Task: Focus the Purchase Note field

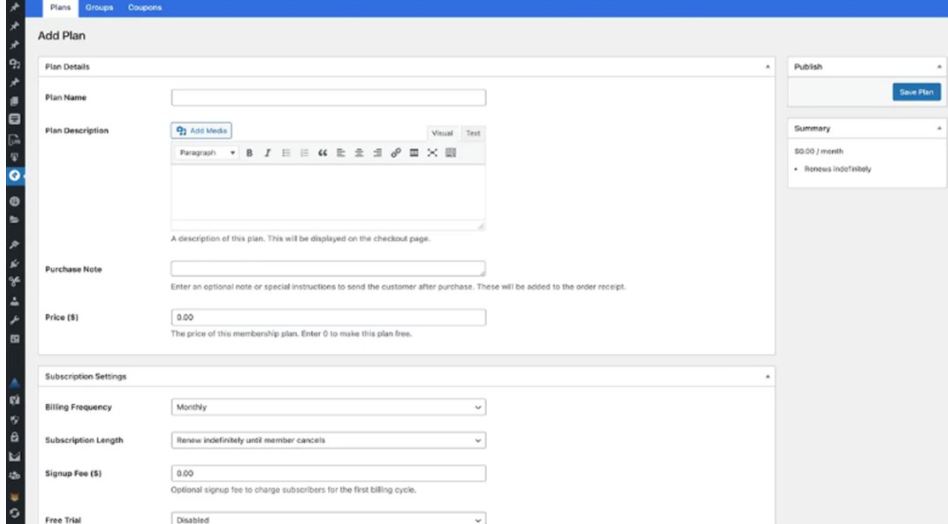Action: coord(328,268)
